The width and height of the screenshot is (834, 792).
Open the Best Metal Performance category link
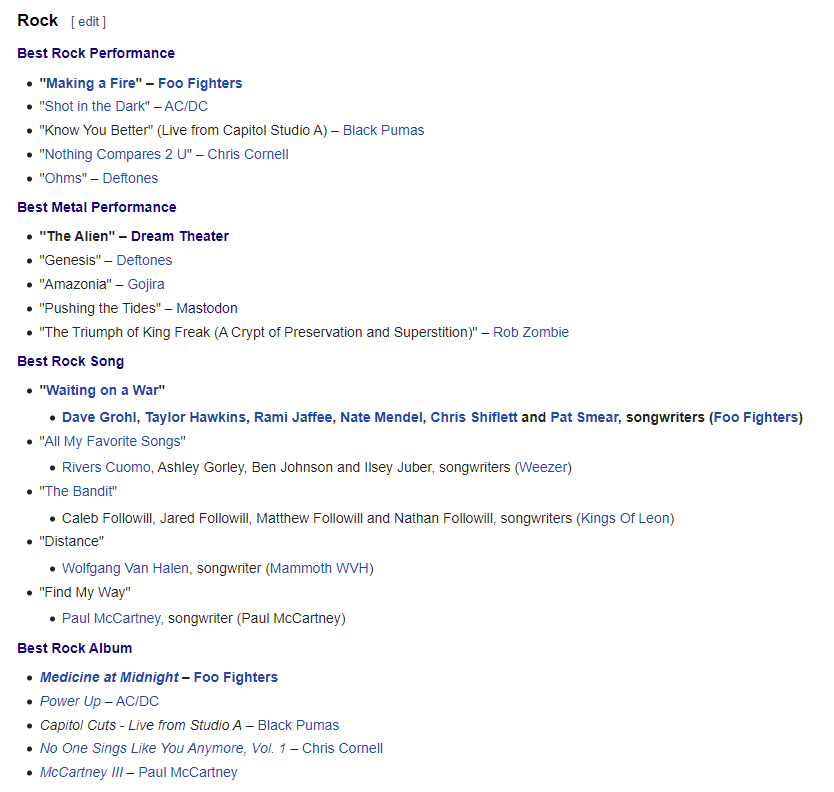[97, 207]
